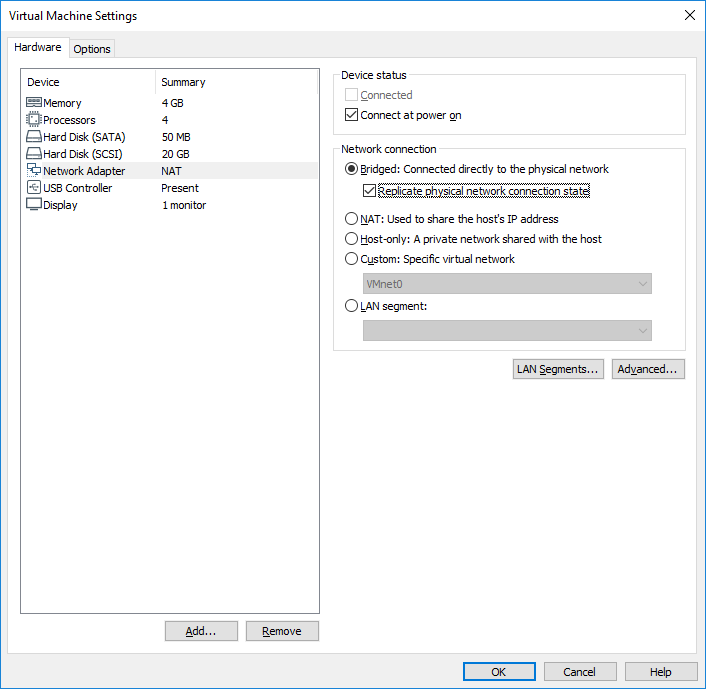Confirm settings with OK
This screenshot has width=706, height=689.
point(499,672)
